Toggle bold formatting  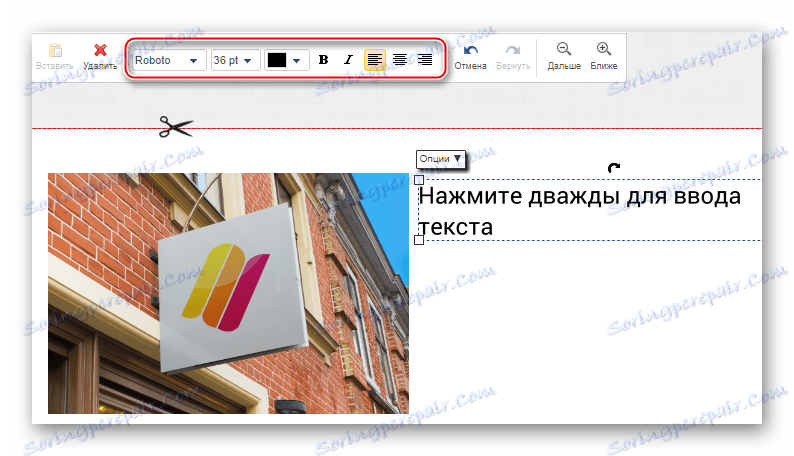click(324, 60)
